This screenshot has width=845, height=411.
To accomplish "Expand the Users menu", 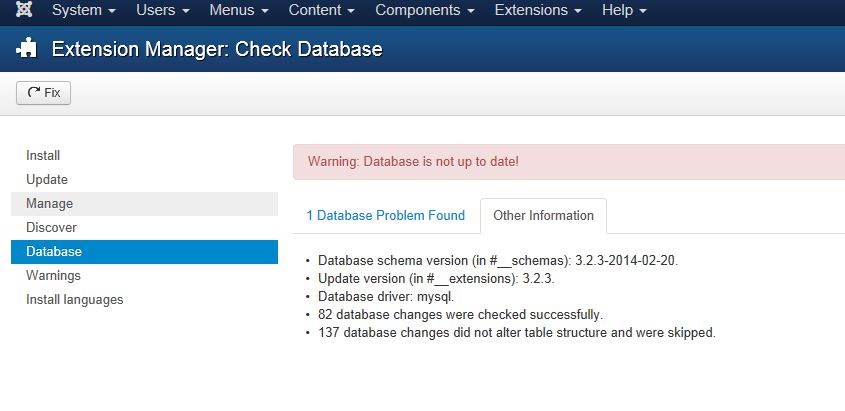I will (162, 11).
